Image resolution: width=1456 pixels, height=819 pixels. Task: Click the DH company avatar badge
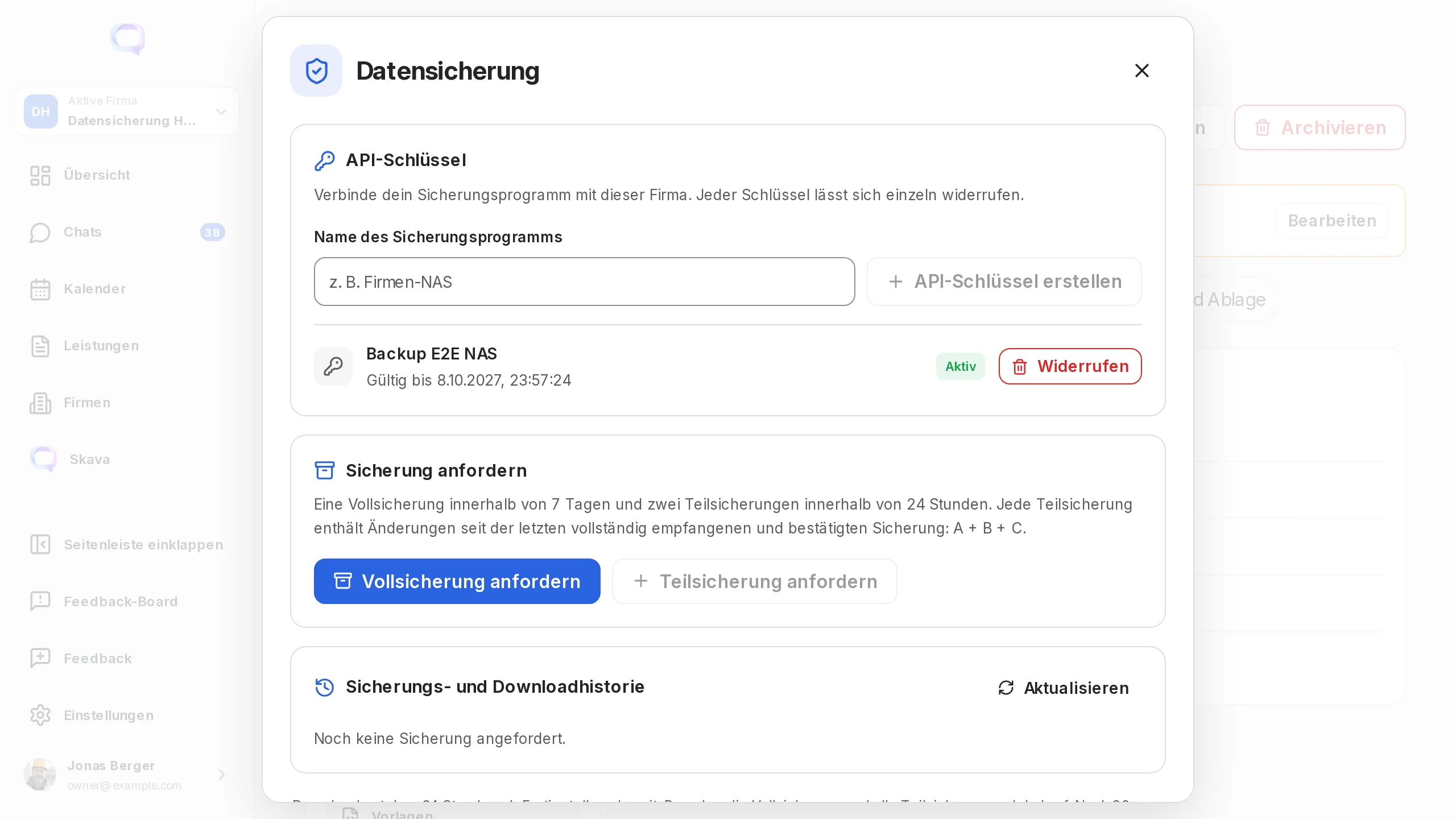pos(40,111)
